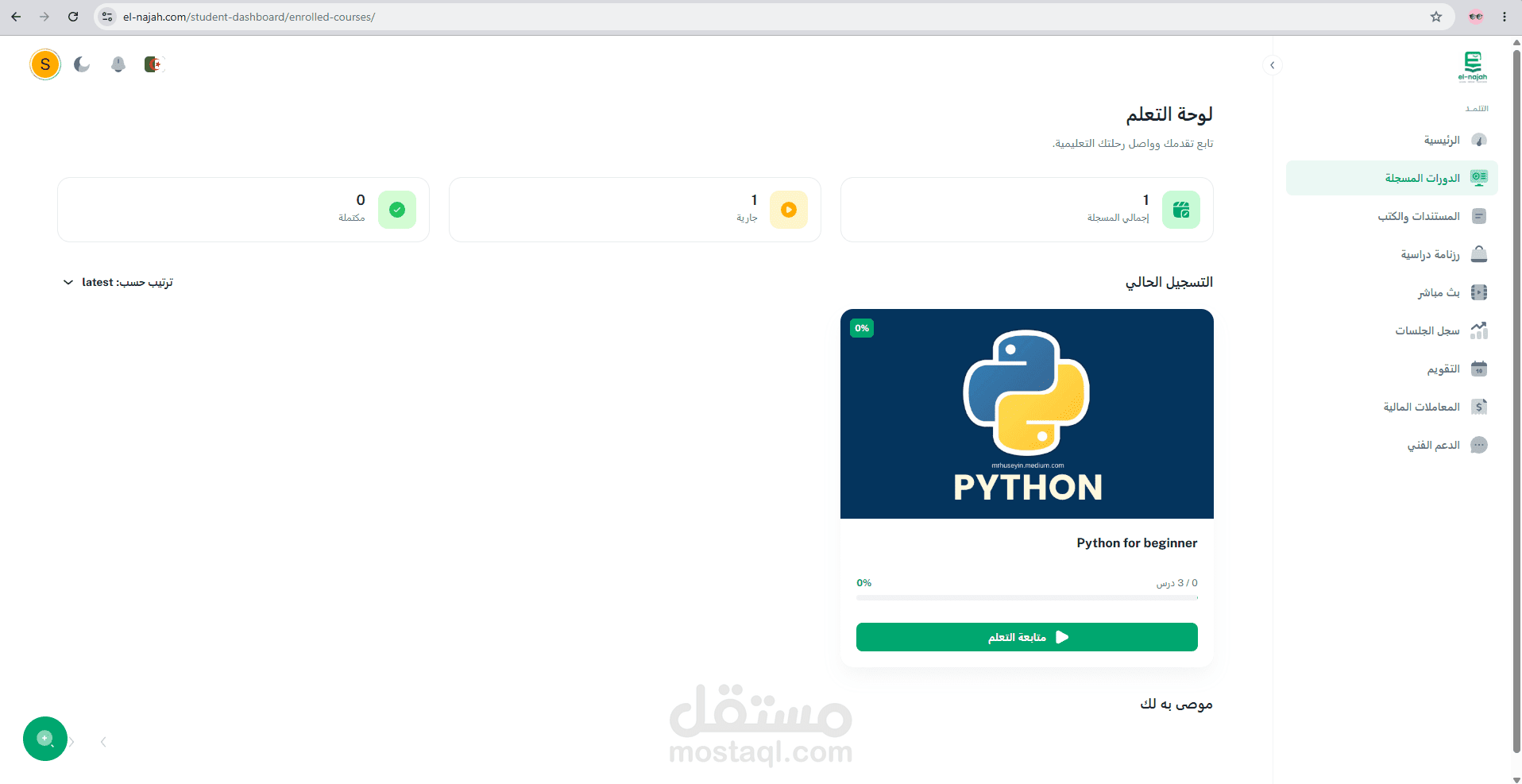Image resolution: width=1522 pixels, height=784 pixels.
Task: Click the التسجيل الحالي section heading
Action: tap(1169, 282)
